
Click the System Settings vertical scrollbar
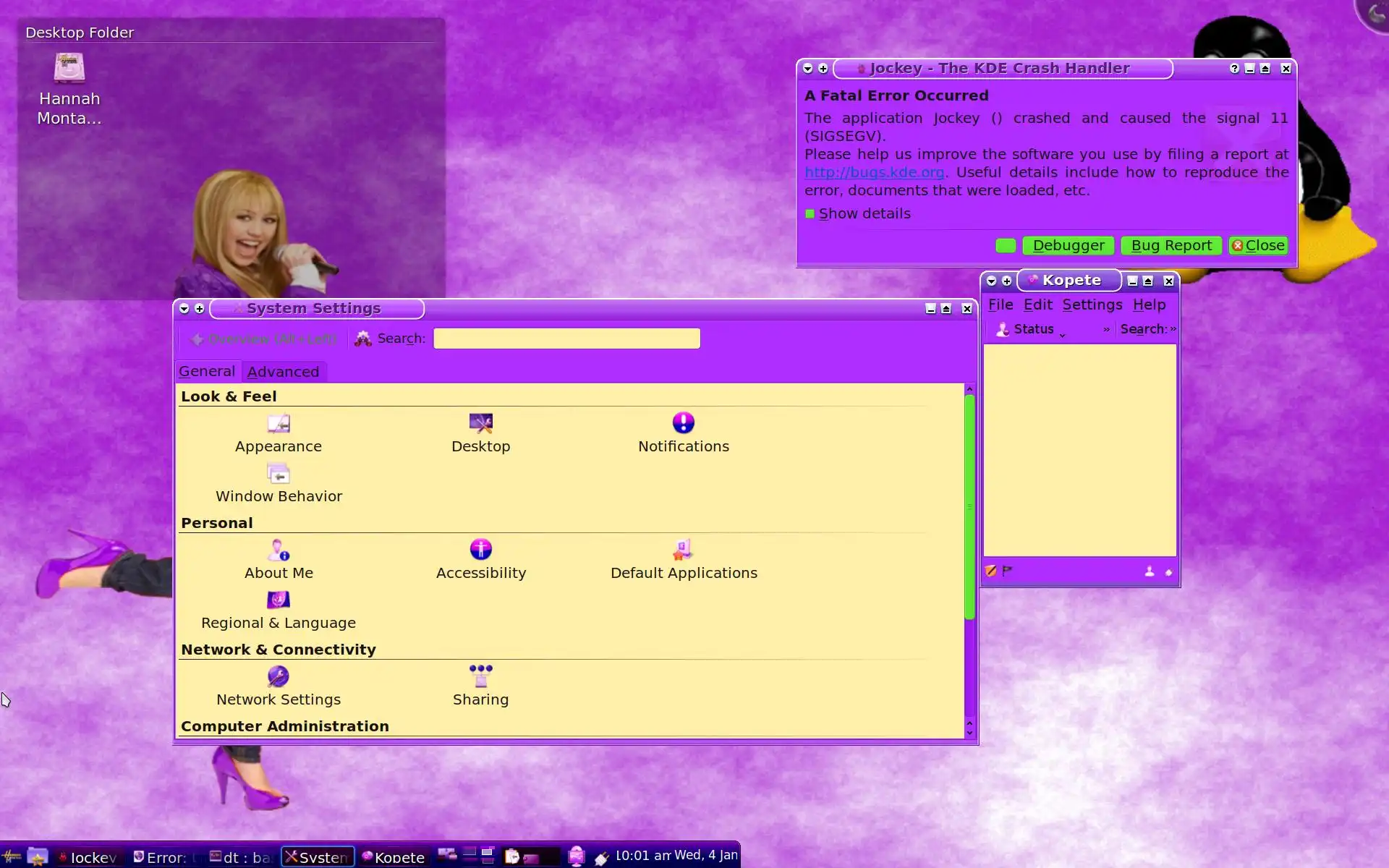[969, 506]
